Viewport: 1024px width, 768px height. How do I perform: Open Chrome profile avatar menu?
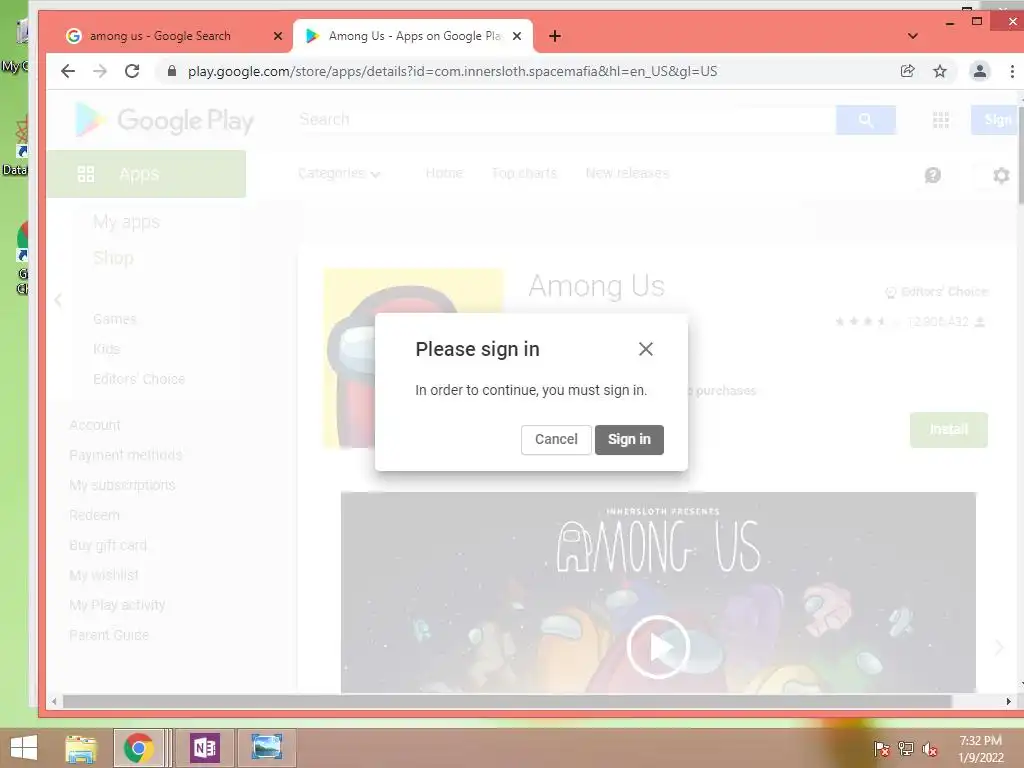click(980, 71)
